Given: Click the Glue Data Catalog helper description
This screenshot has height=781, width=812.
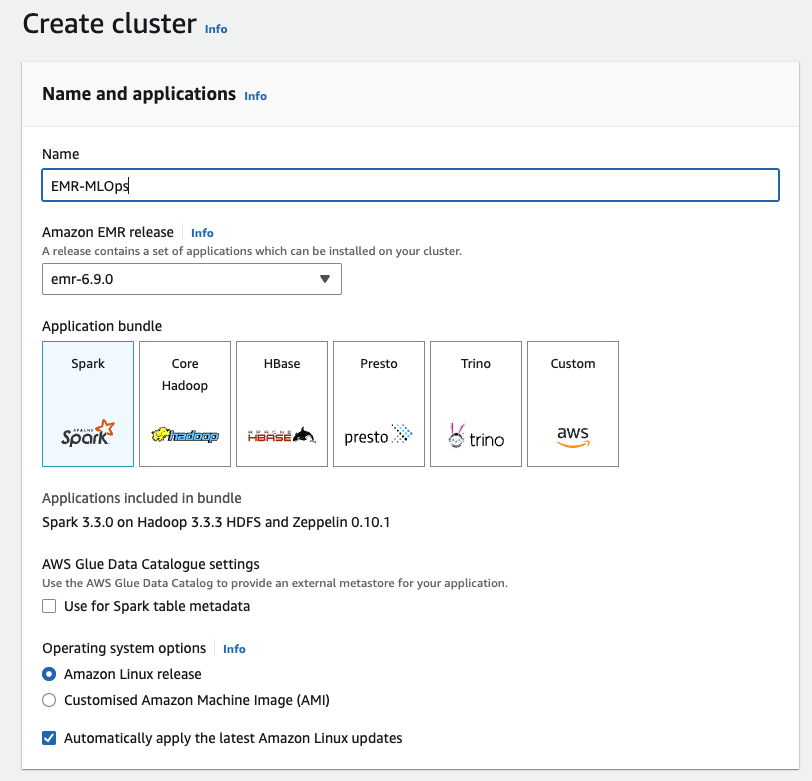Looking at the screenshot, I should pyautogui.click(x=275, y=583).
